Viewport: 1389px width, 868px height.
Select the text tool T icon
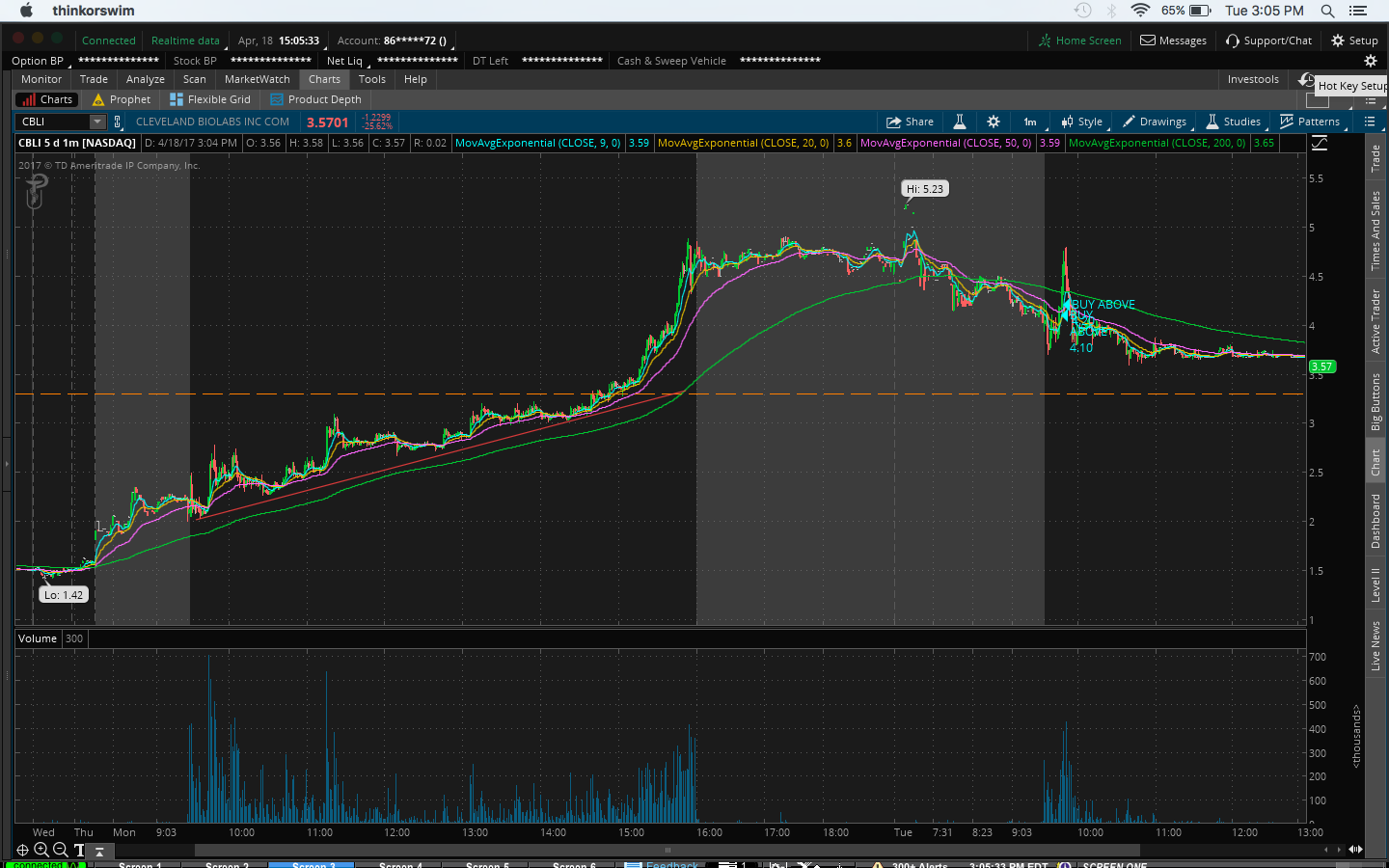pyautogui.click(x=79, y=851)
